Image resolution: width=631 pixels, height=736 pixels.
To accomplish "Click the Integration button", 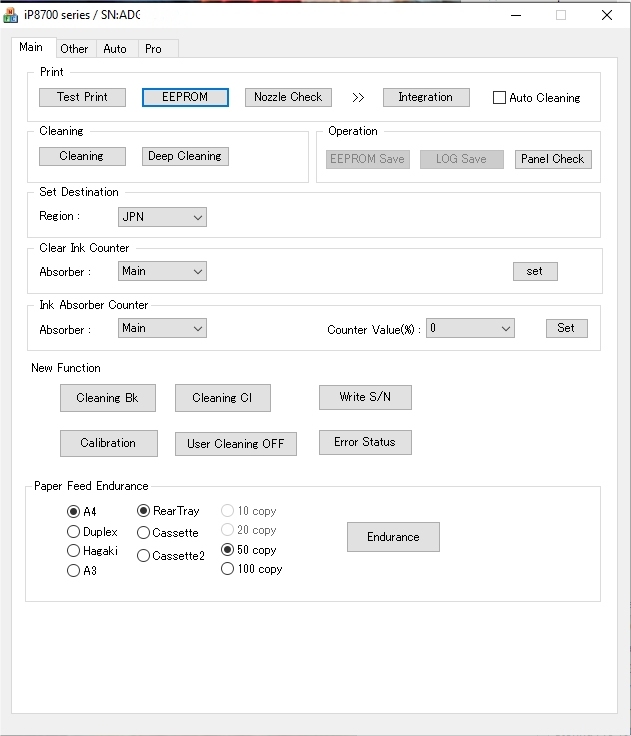I will [x=425, y=97].
